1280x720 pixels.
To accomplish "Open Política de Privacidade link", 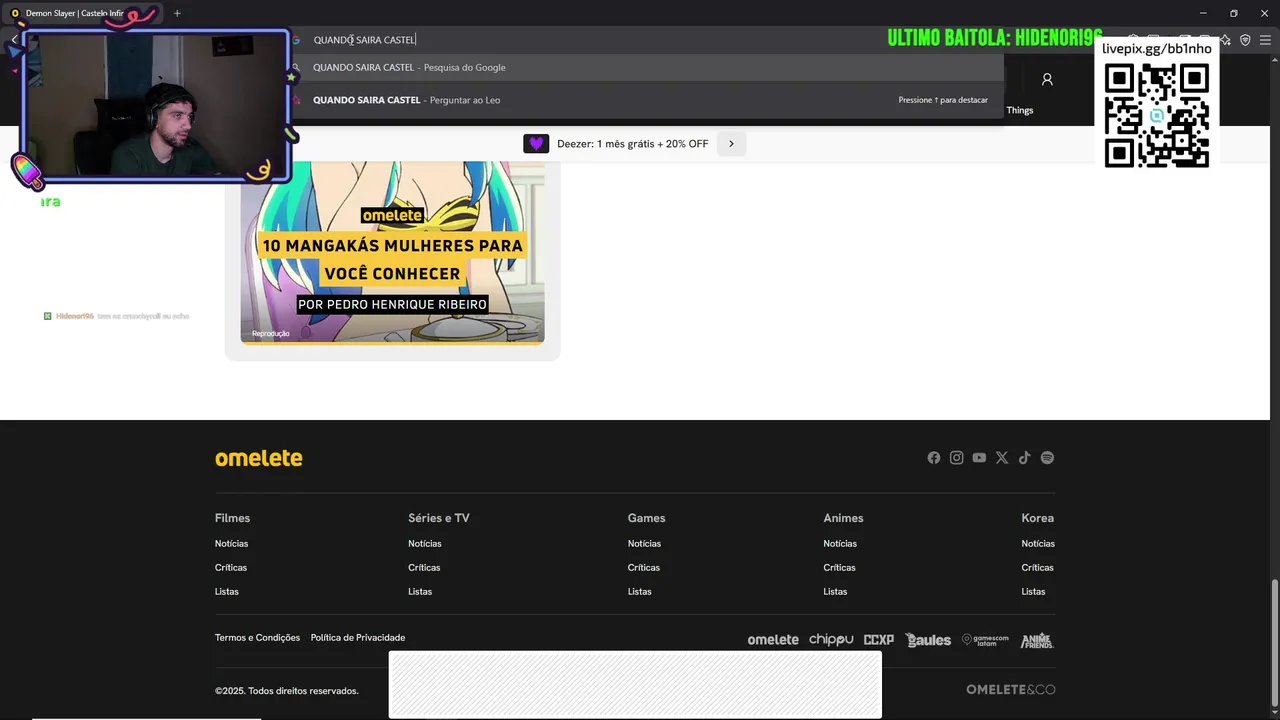I will (x=358, y=638).
